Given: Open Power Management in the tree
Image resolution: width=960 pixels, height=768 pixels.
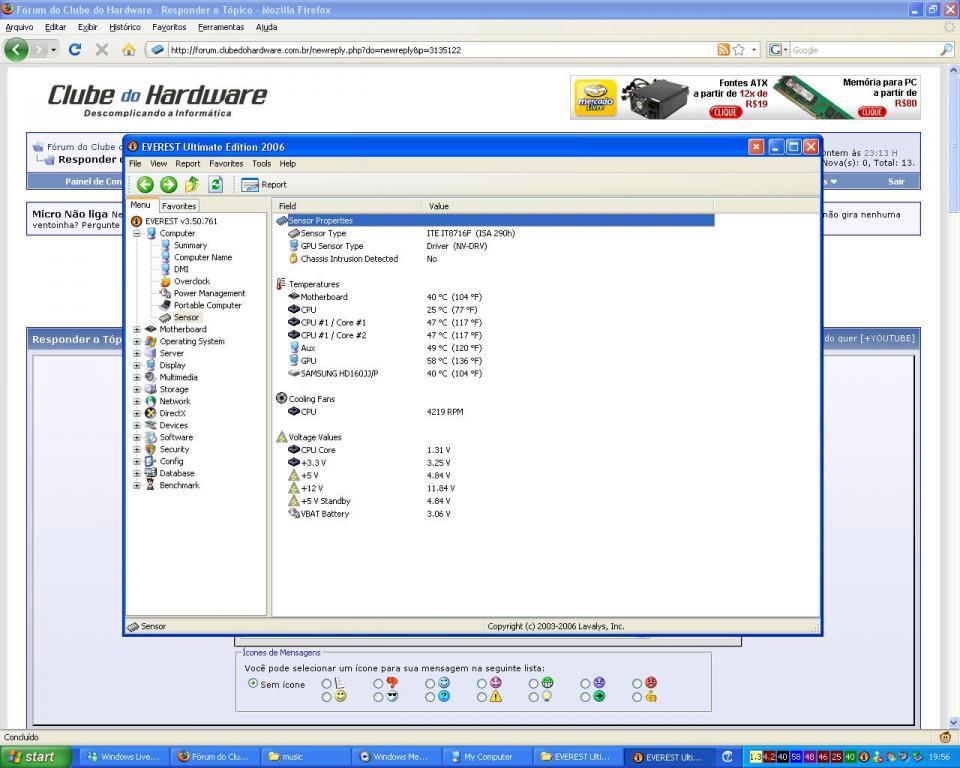Looking at the screenshot, I should click(209, 293).
